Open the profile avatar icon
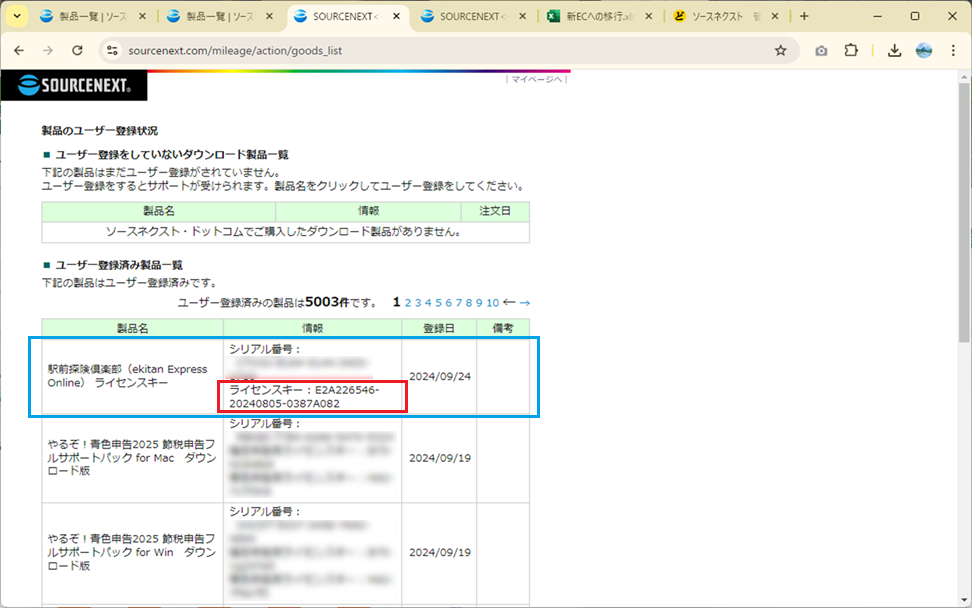This screenshot has width=972, height=609. (x=924, y=50)
